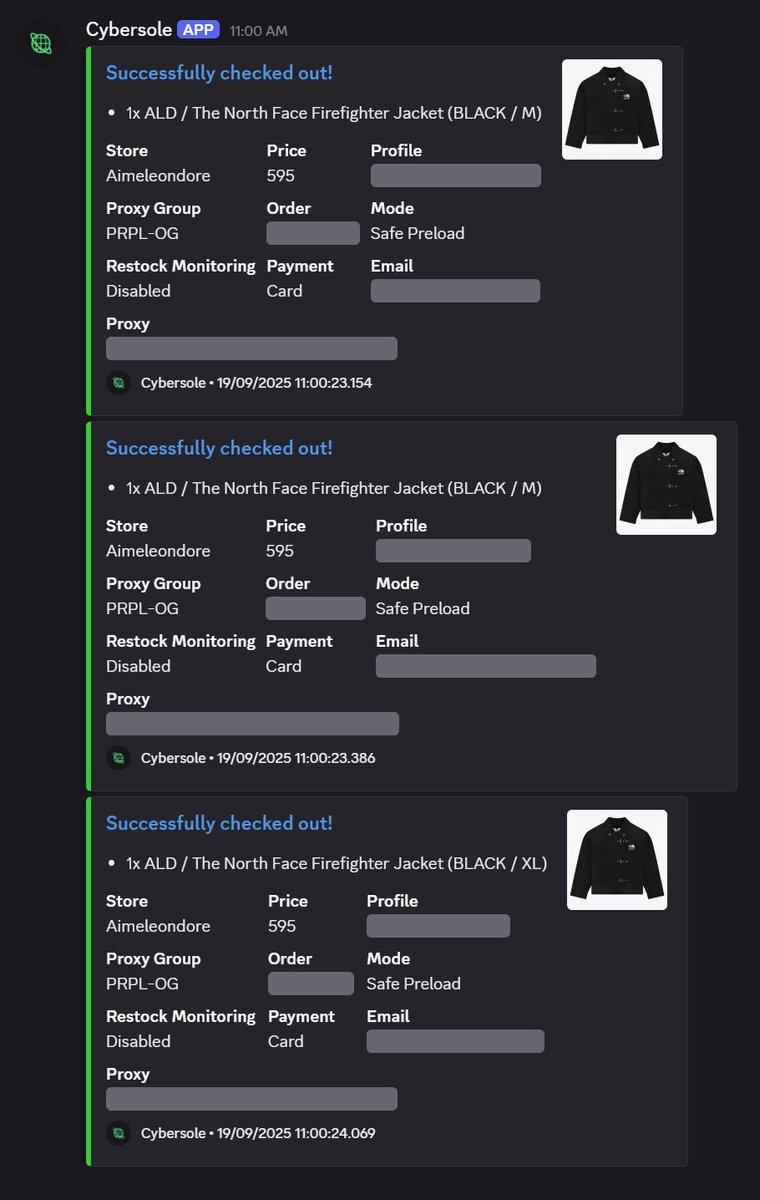Click footer text Cybersole • 19/09/2025 11:00:23.386
The width and height of the screenshot is (760, 1200).
[x=258, y=758]
